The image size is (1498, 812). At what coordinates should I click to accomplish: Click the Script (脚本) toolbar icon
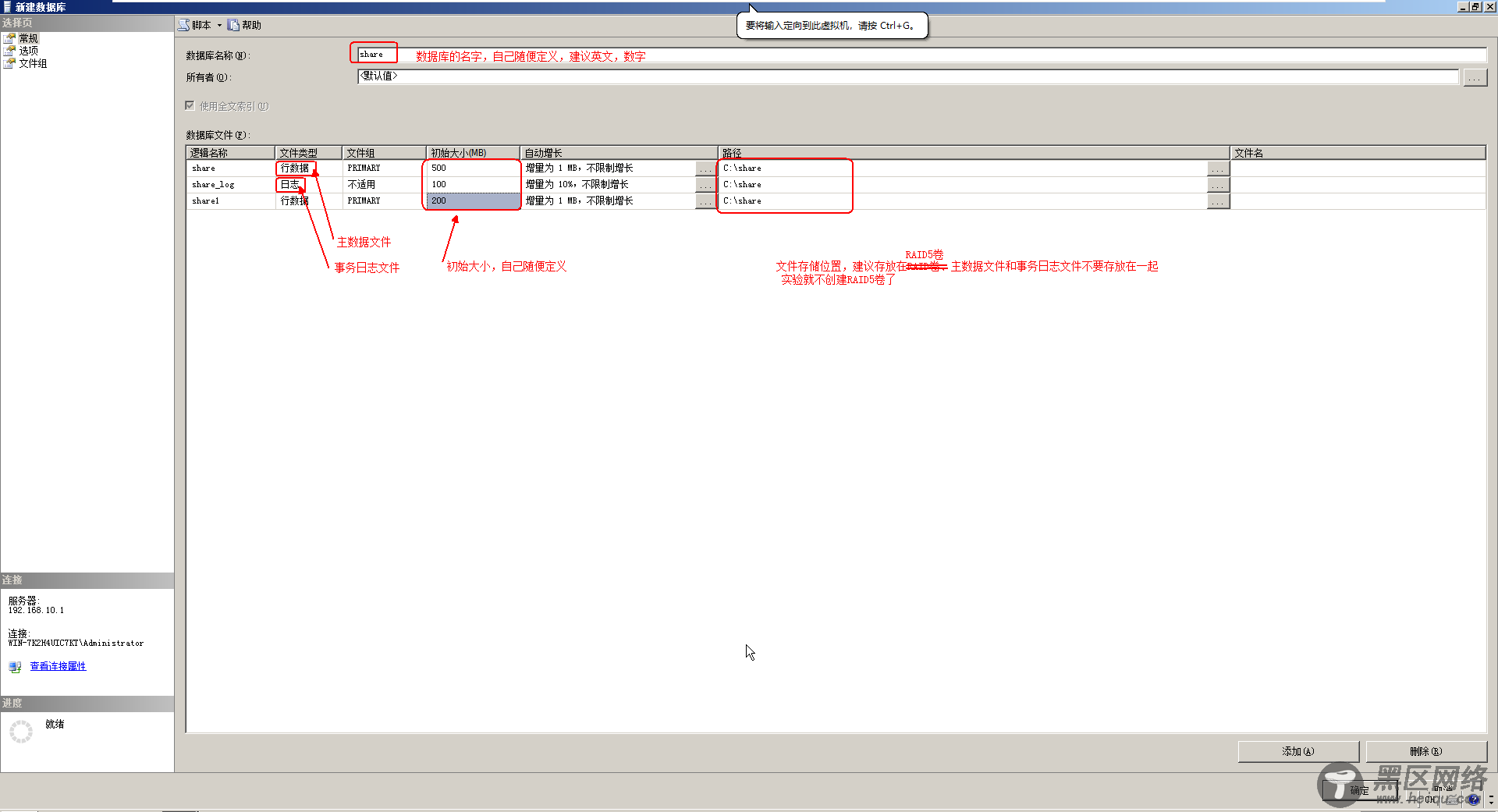click(x=183, y=25)
